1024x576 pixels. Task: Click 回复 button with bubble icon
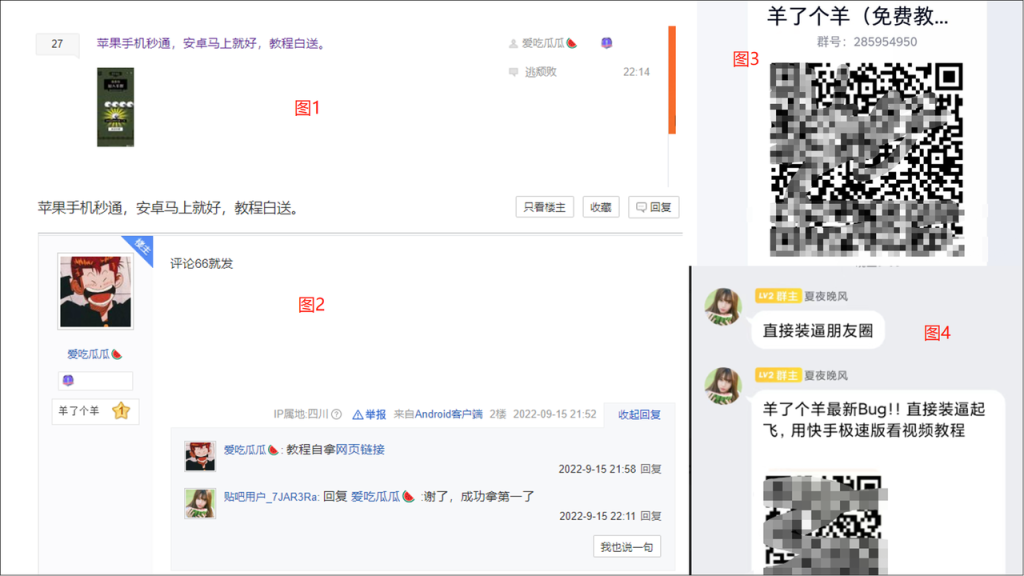(x=654, y=207)
